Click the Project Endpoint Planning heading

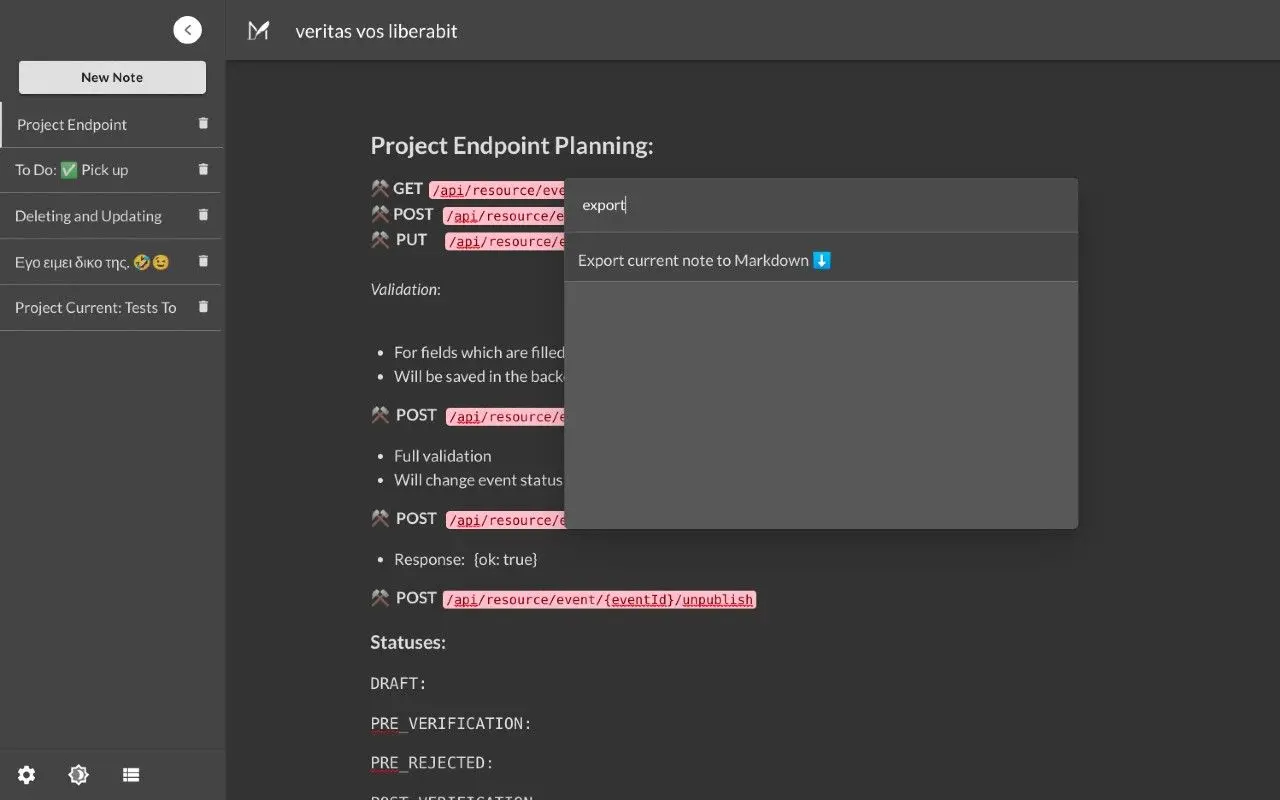(x=511, y=146)
